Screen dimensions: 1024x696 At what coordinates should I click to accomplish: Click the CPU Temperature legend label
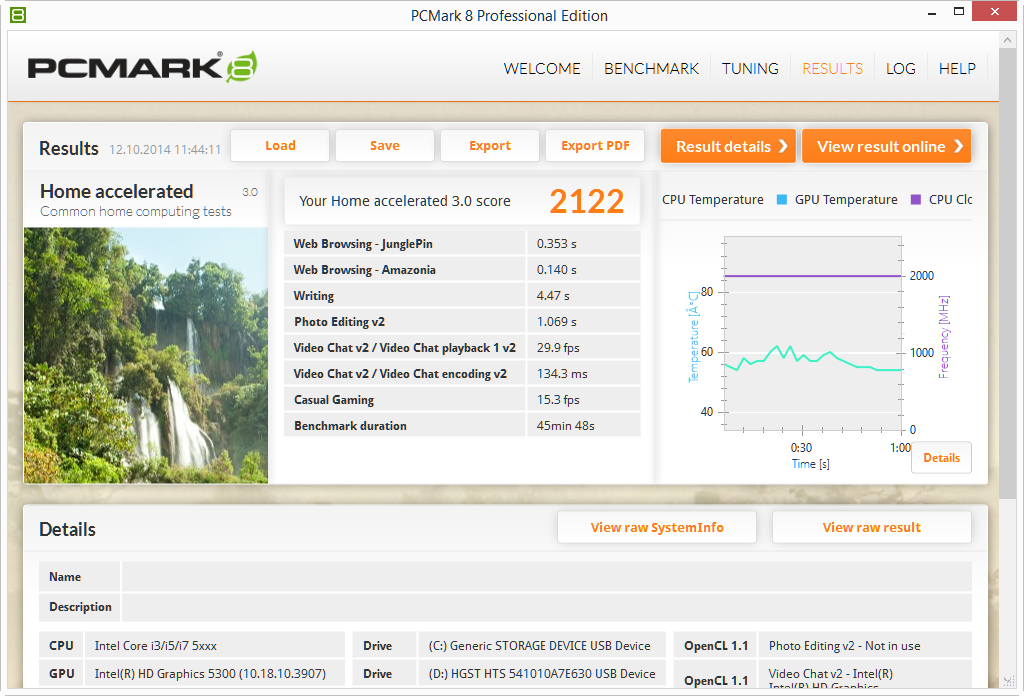[x=712, y=200]
